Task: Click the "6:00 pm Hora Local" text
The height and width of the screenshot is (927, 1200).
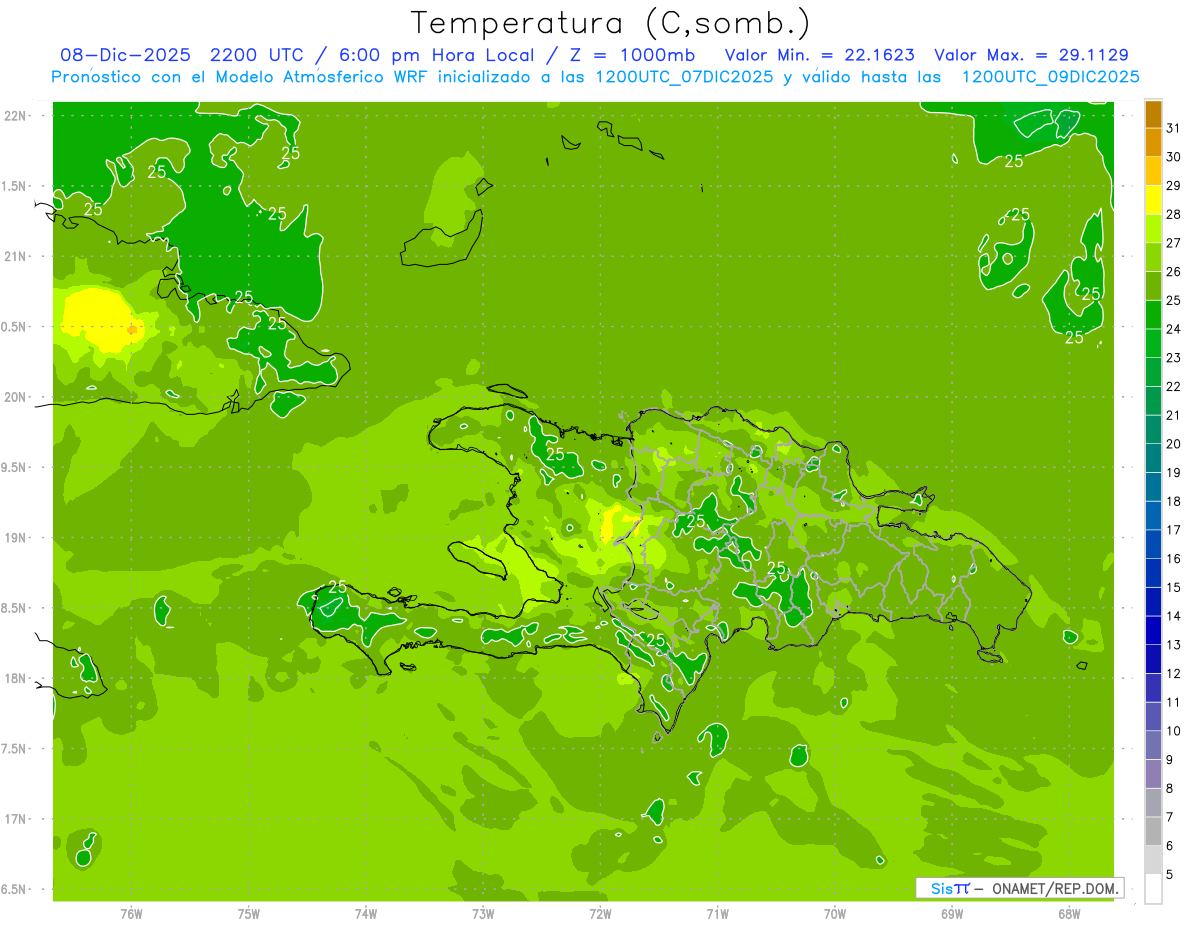Action: click(437, 56)
